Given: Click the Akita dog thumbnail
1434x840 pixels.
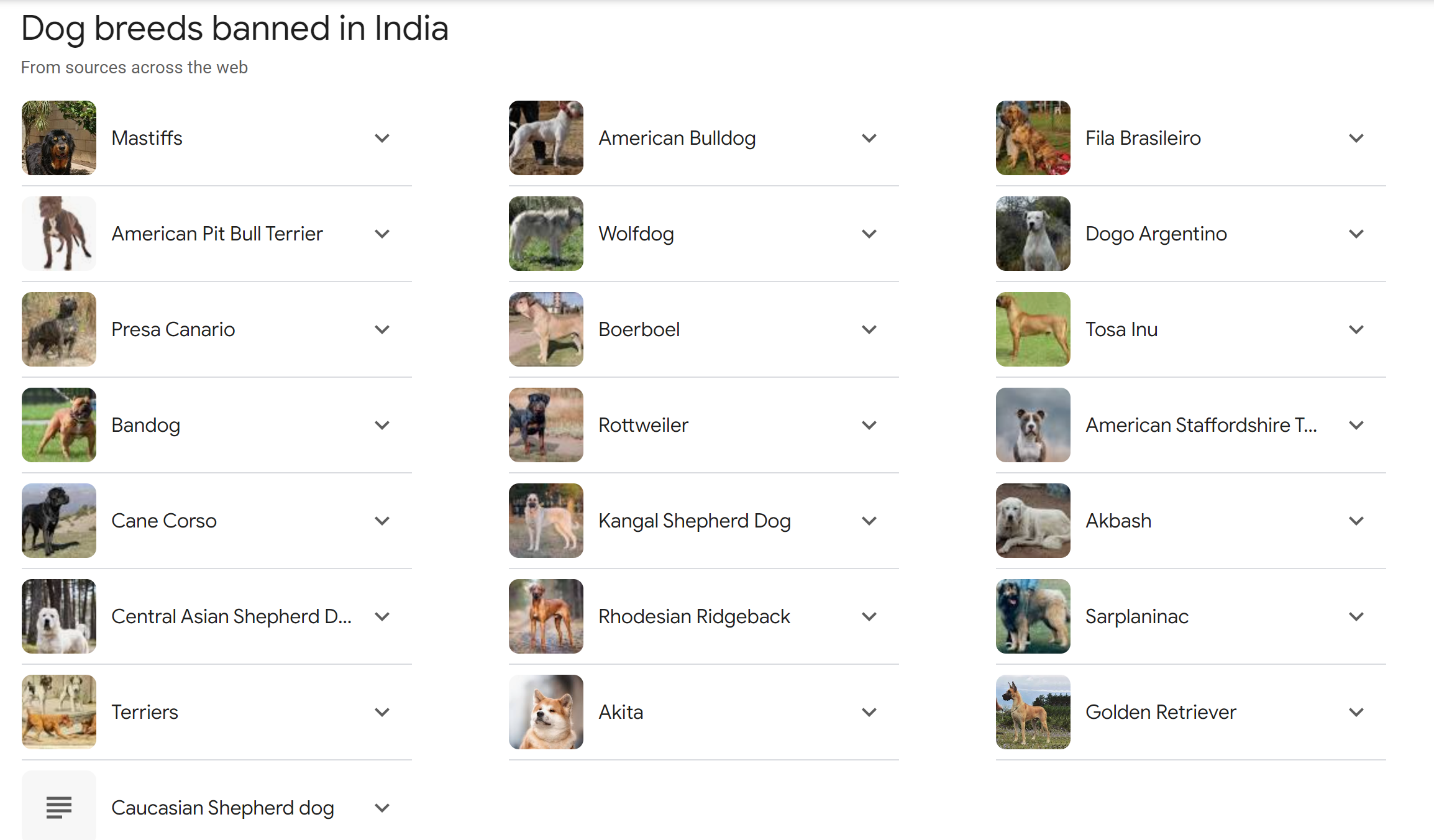Looking at the screenshot, I should (546, 712).
